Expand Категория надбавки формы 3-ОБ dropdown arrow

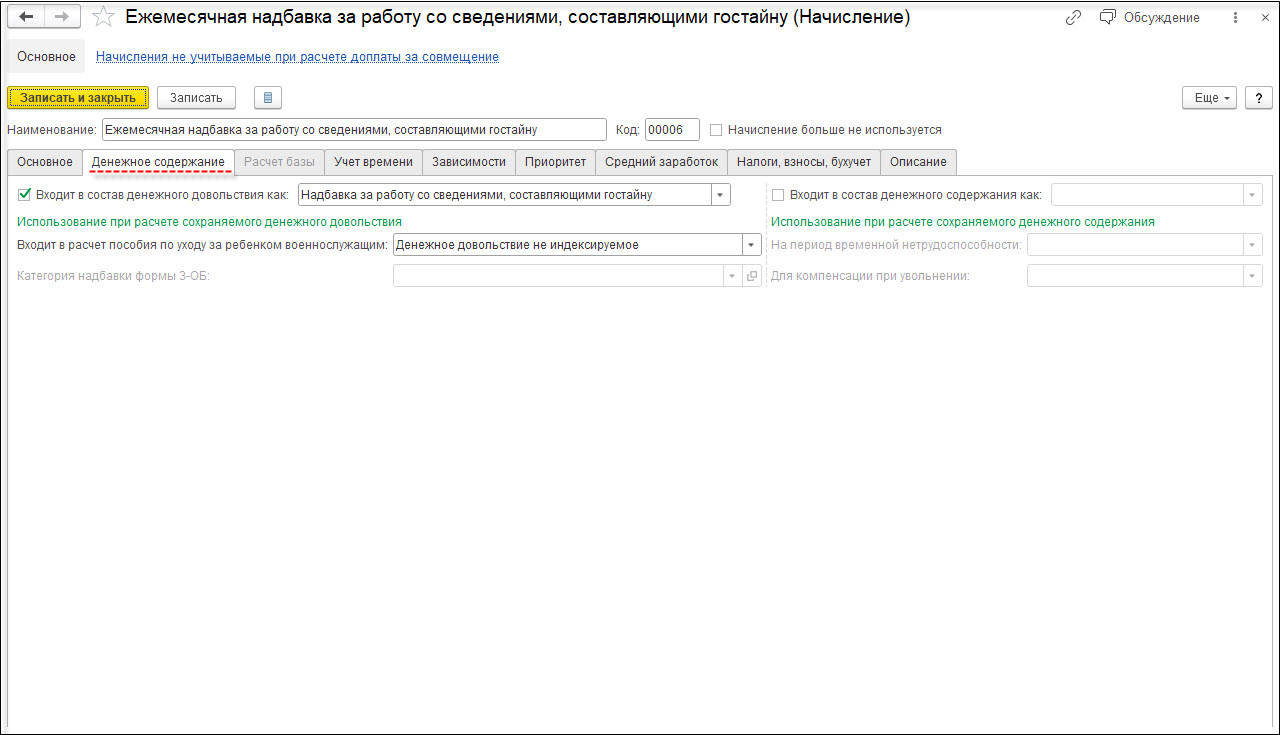click(x=732, y=276)
